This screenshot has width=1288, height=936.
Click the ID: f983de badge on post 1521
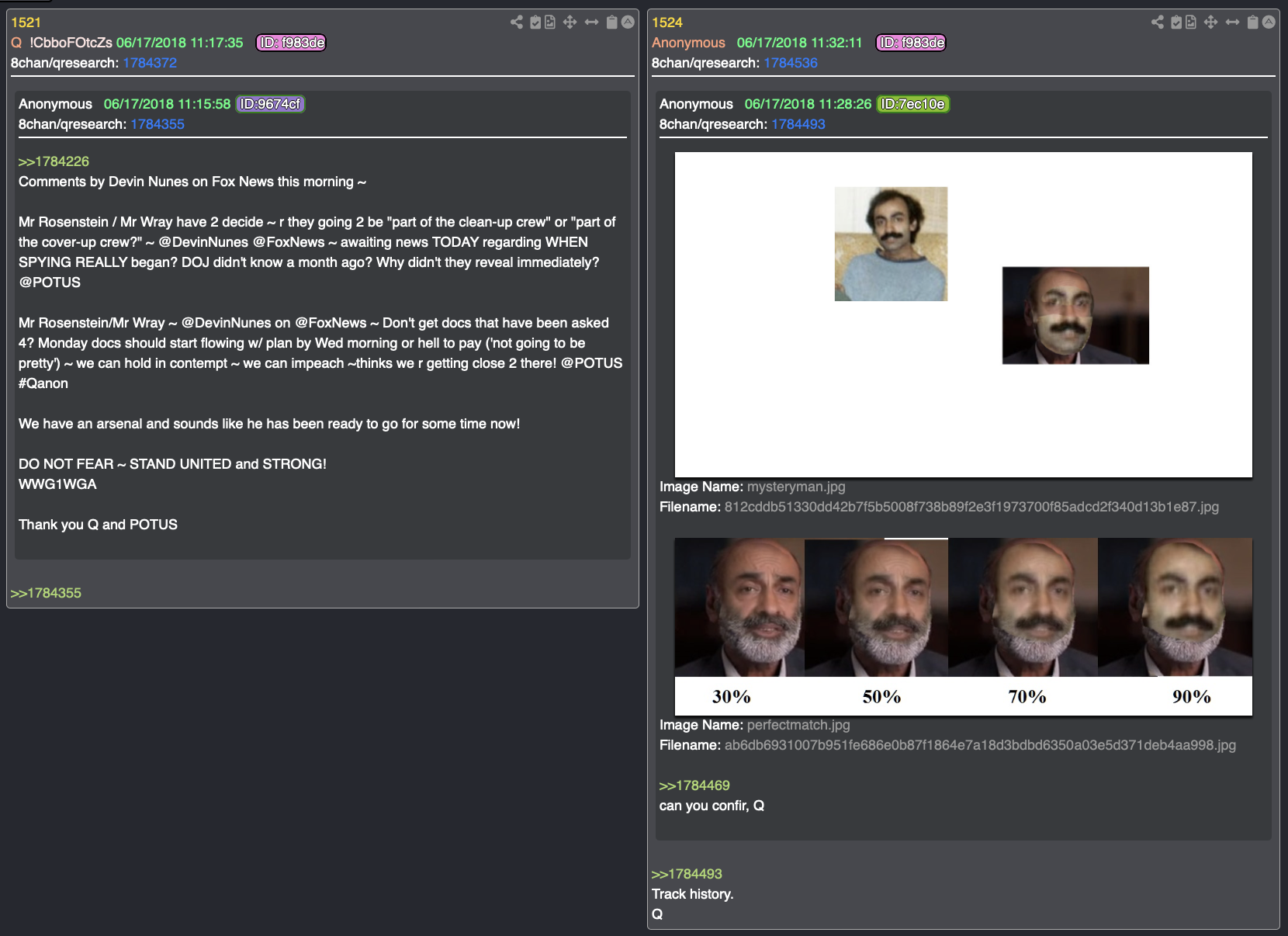[291, 43]
